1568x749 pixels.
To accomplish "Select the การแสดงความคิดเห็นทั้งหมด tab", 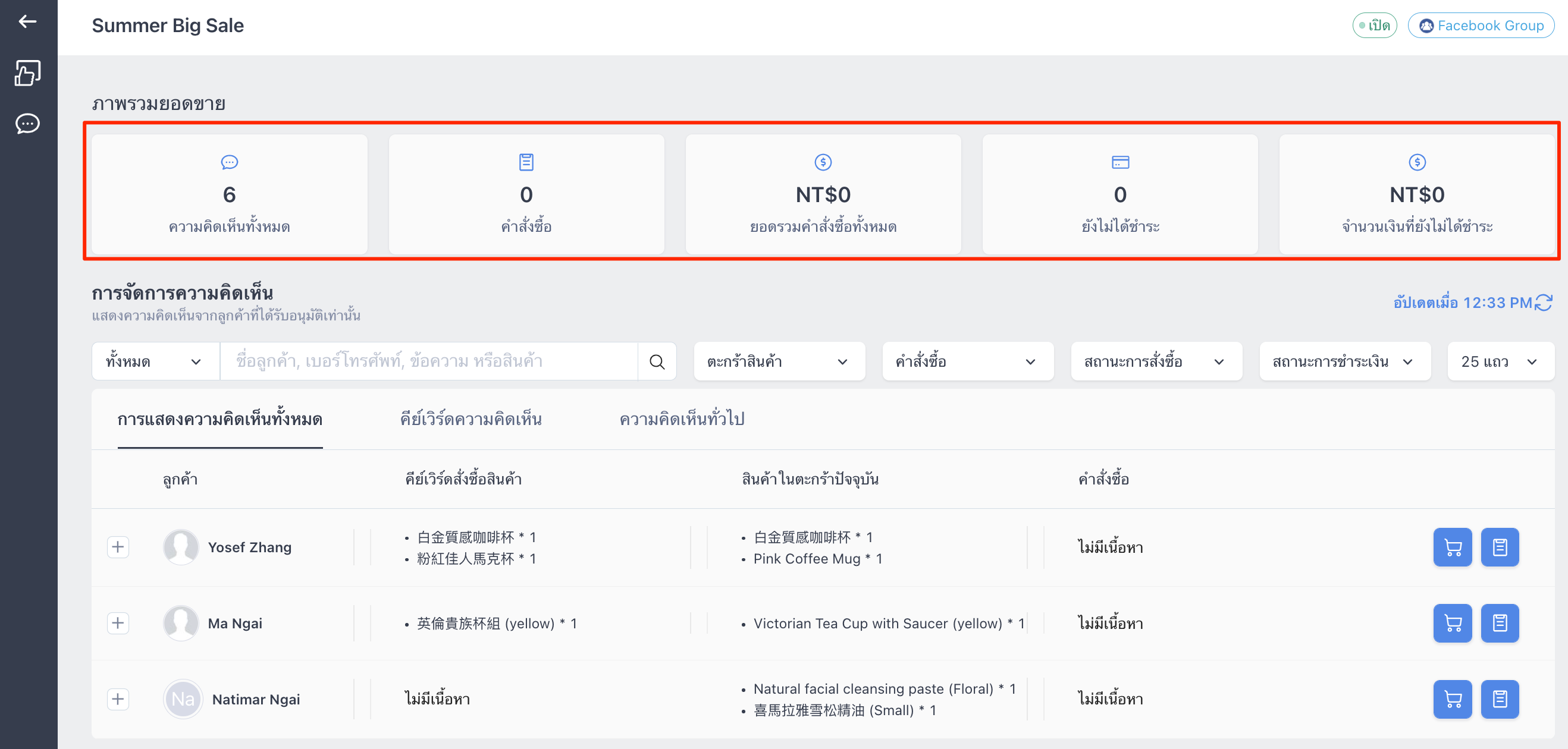I will (219, 420).
